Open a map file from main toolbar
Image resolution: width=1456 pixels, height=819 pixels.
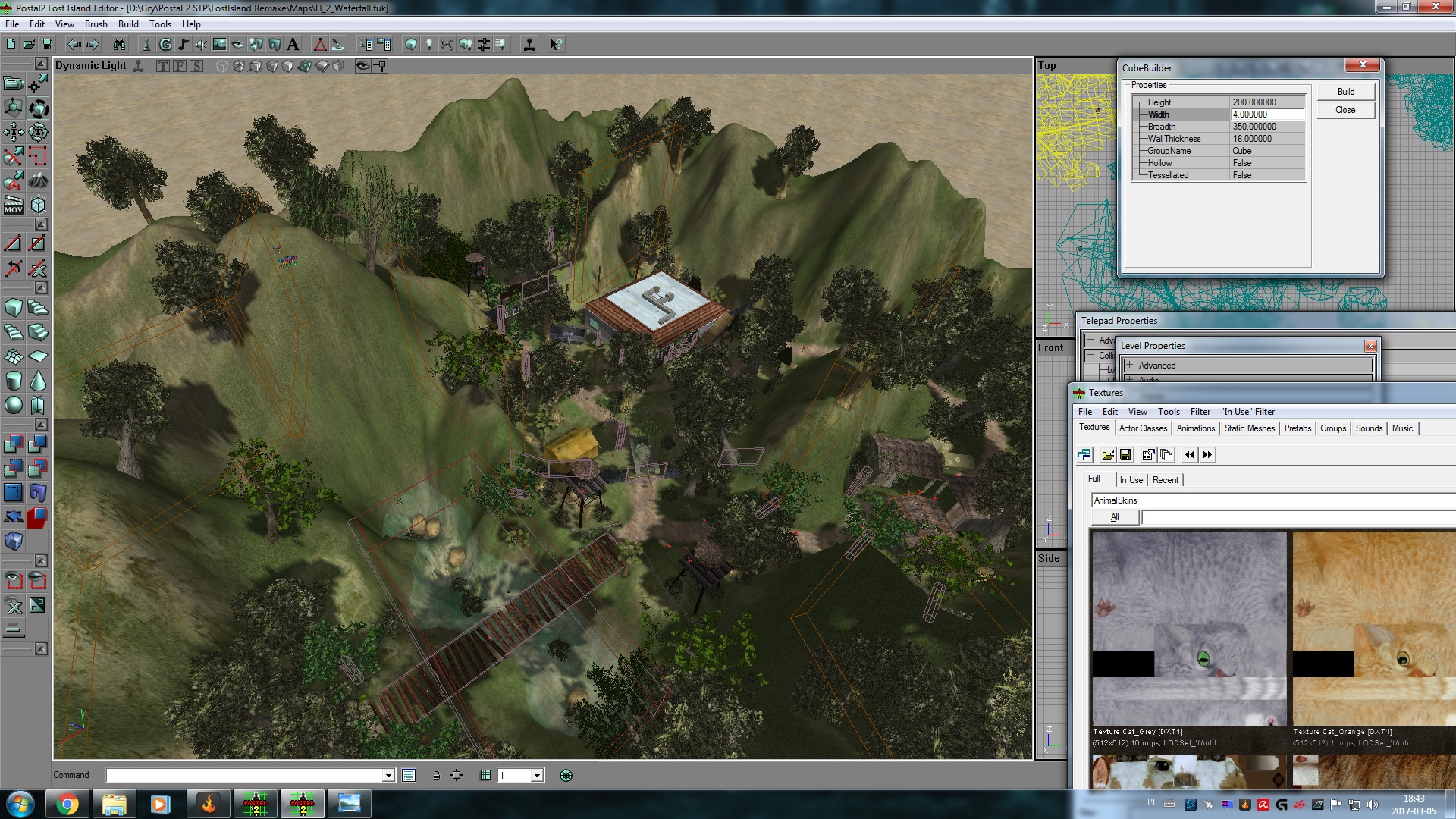click(29, 44)
